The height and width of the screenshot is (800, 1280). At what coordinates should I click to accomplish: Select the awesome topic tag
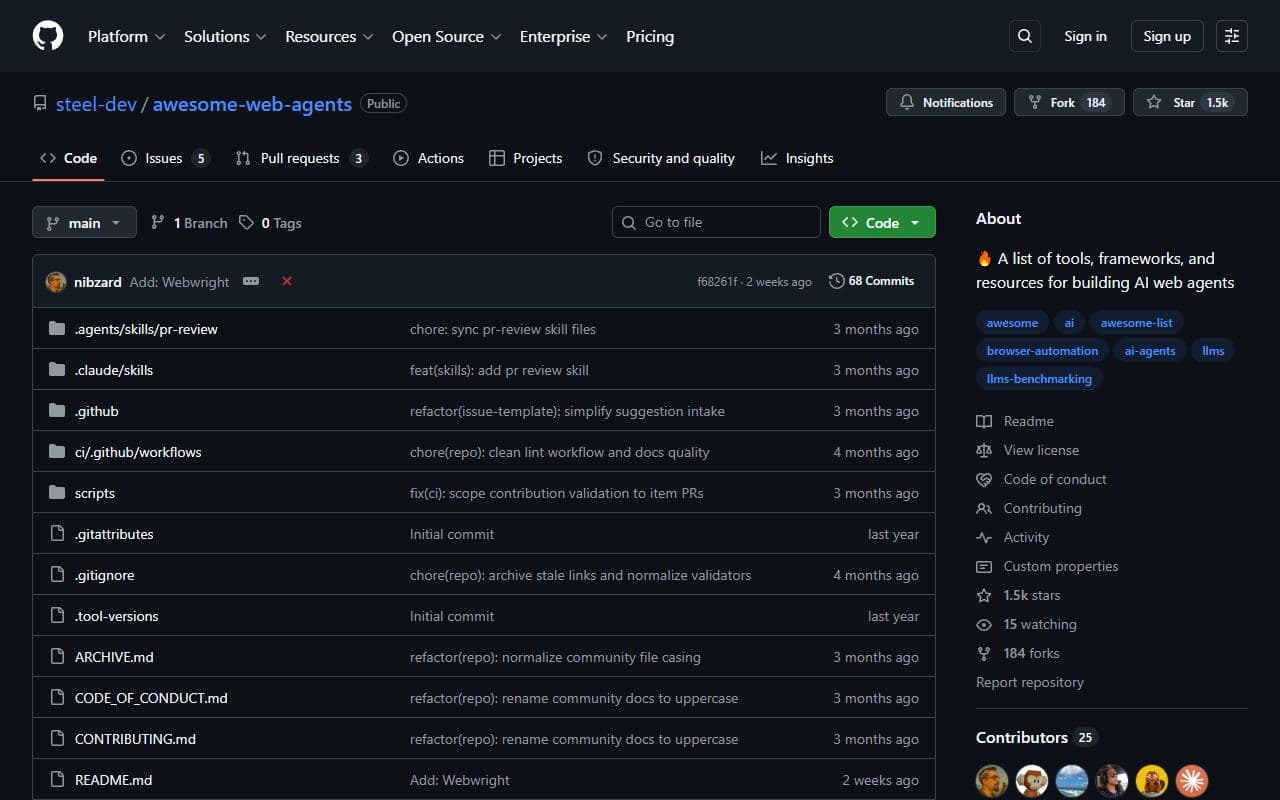[x=1012, y=323]
